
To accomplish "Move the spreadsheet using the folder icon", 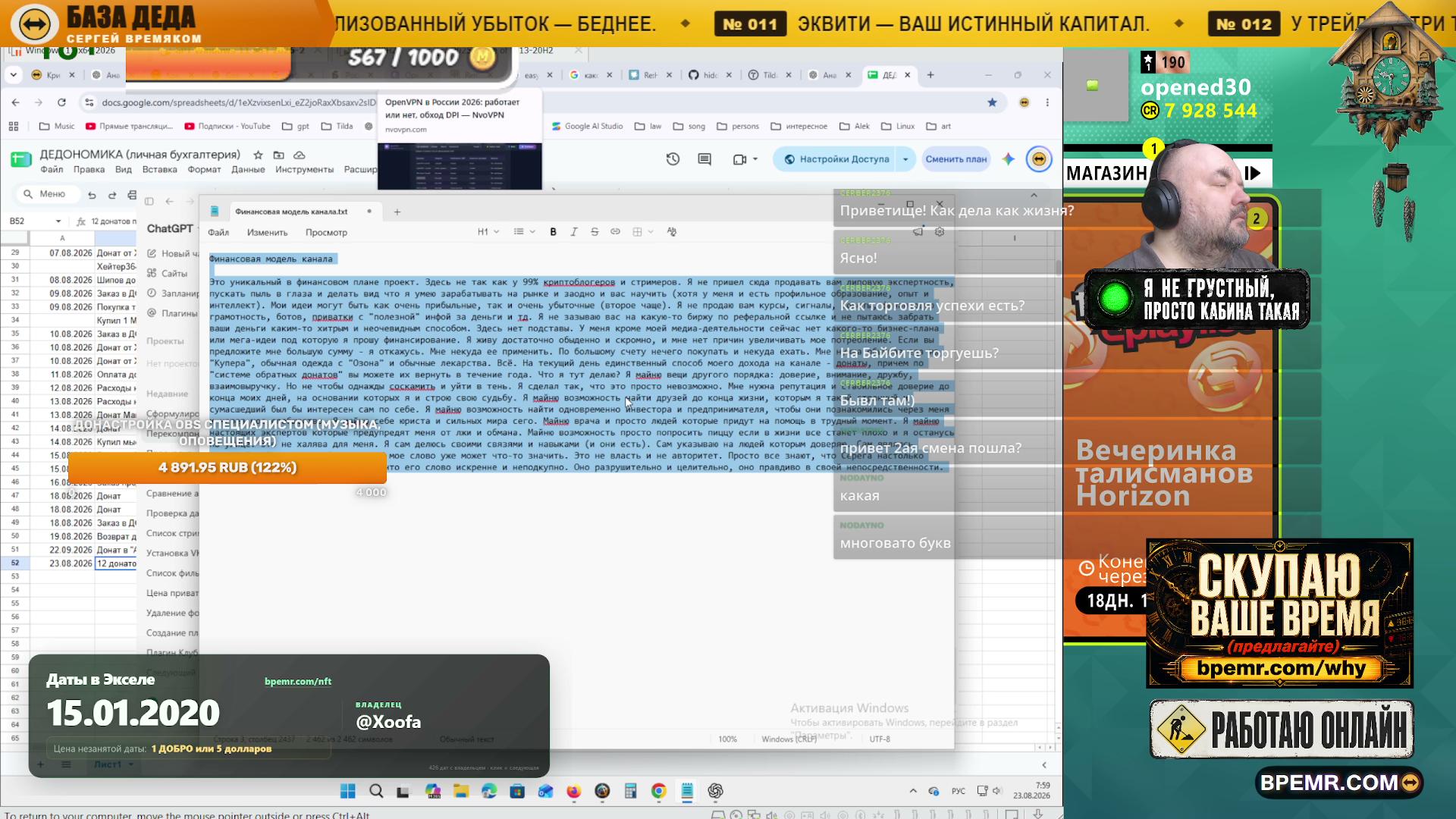I will point(278,155).
